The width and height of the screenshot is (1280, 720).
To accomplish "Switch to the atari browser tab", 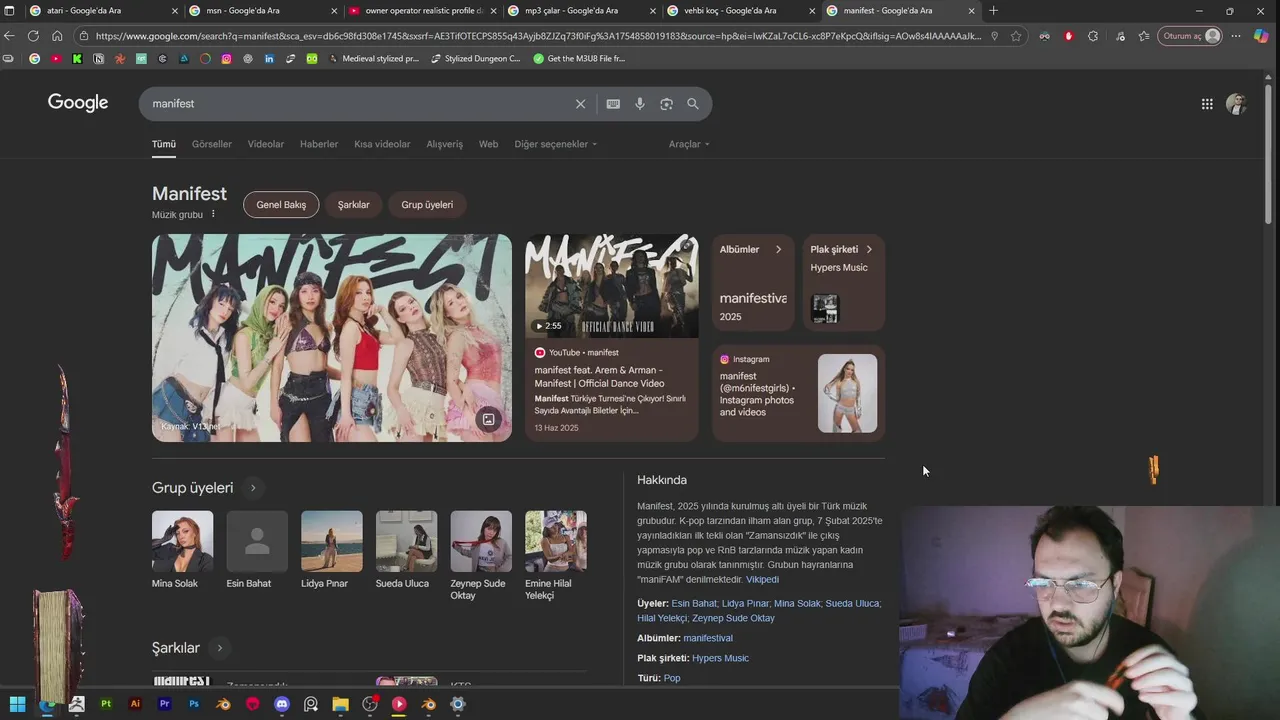I will (x=103, y=11).
